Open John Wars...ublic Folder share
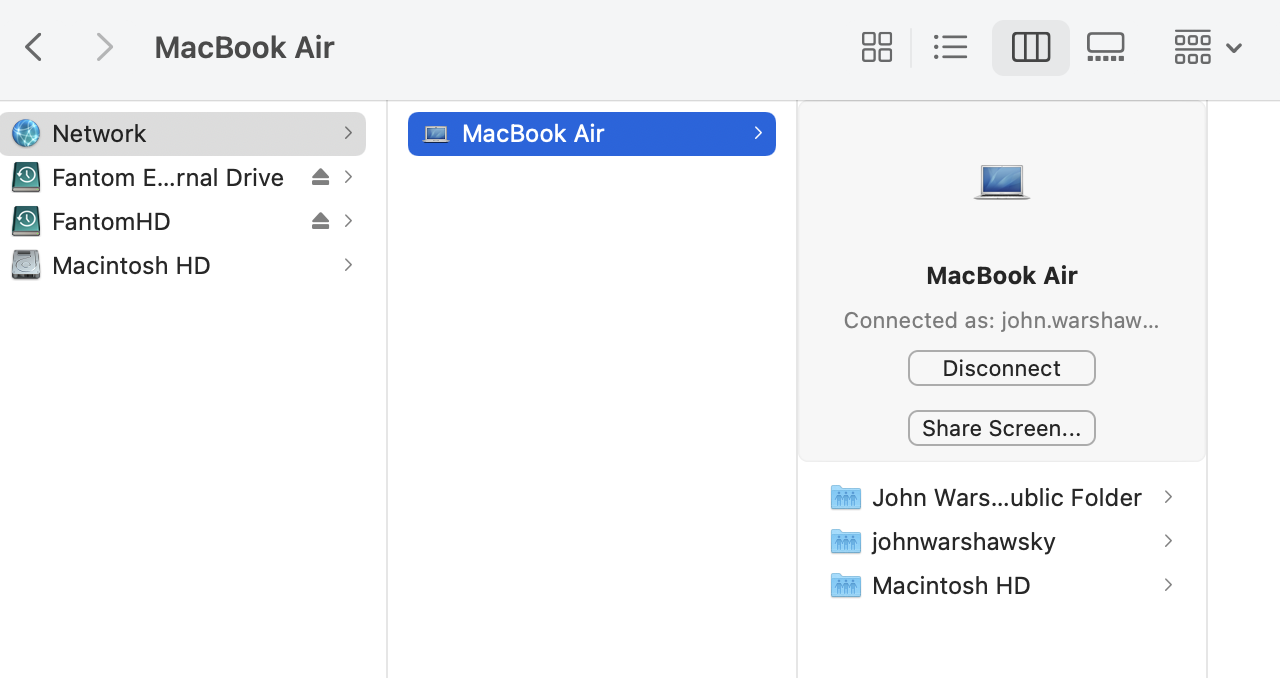The height and width of the screenshot is (678, 1280). [x=1002, y=497]
